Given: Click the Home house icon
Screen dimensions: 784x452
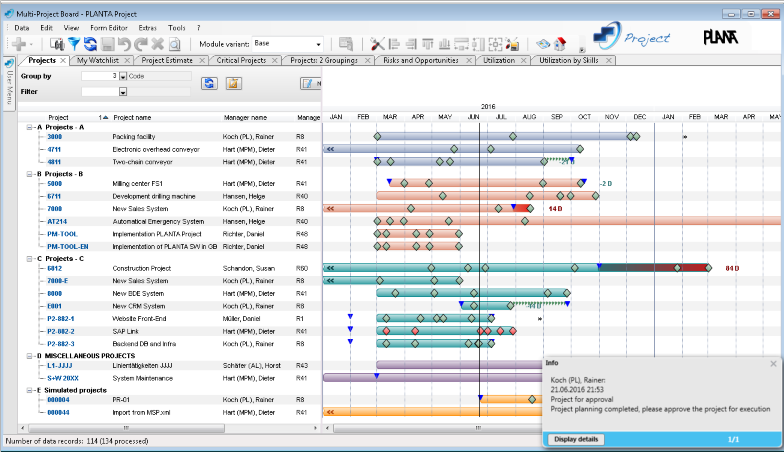Looking at the screenshot, I should tap(560, 44).
